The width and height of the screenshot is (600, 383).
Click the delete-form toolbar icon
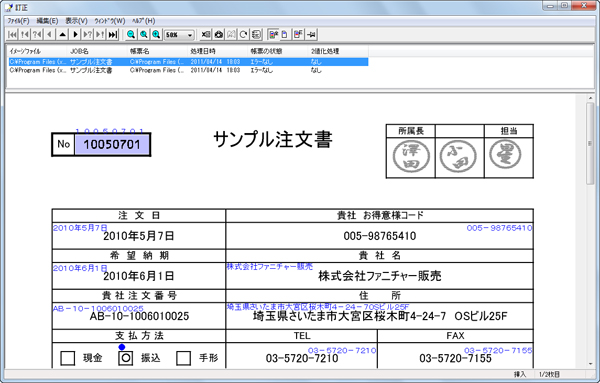[206, 34]
